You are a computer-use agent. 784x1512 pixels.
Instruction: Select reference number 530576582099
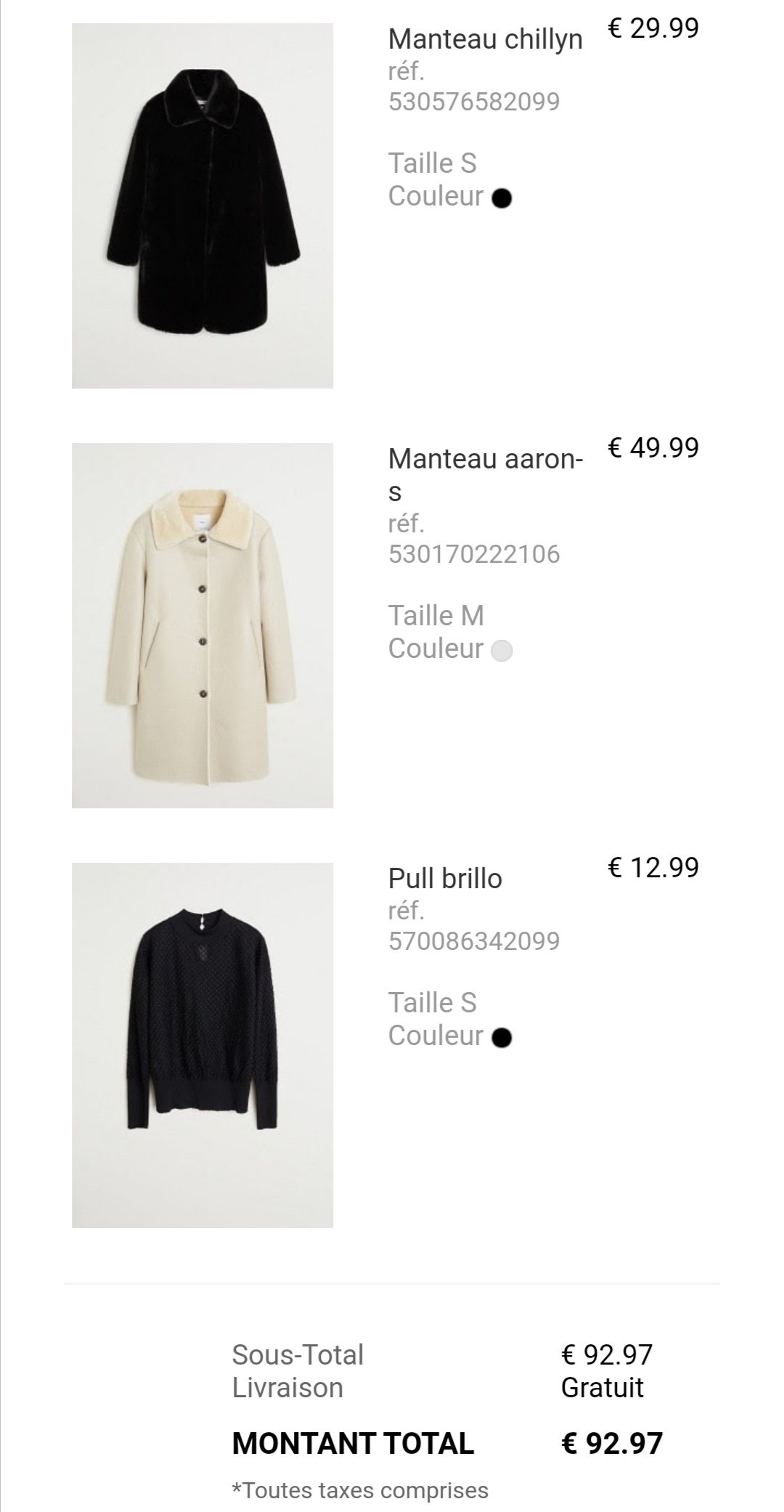474,102
